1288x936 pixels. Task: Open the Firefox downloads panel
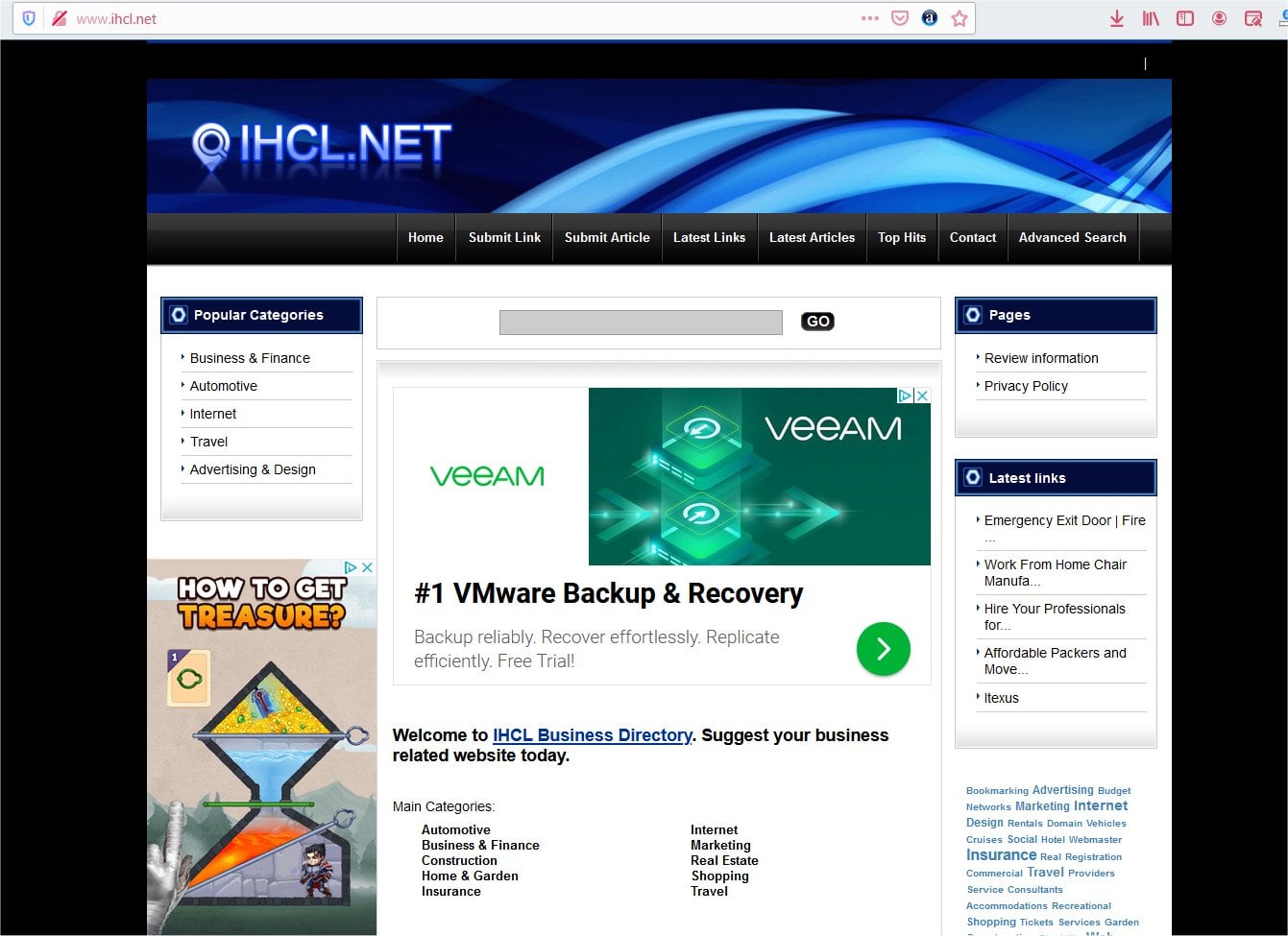(1116, 18)
